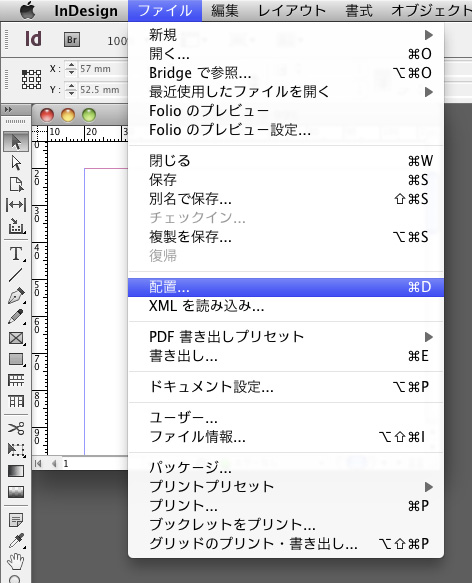Image resolution: width=472 pixels, height=583 pixels.
Task: Select the Vertical Grid tool
Action: pyautogui.click(x=16, y=401)
